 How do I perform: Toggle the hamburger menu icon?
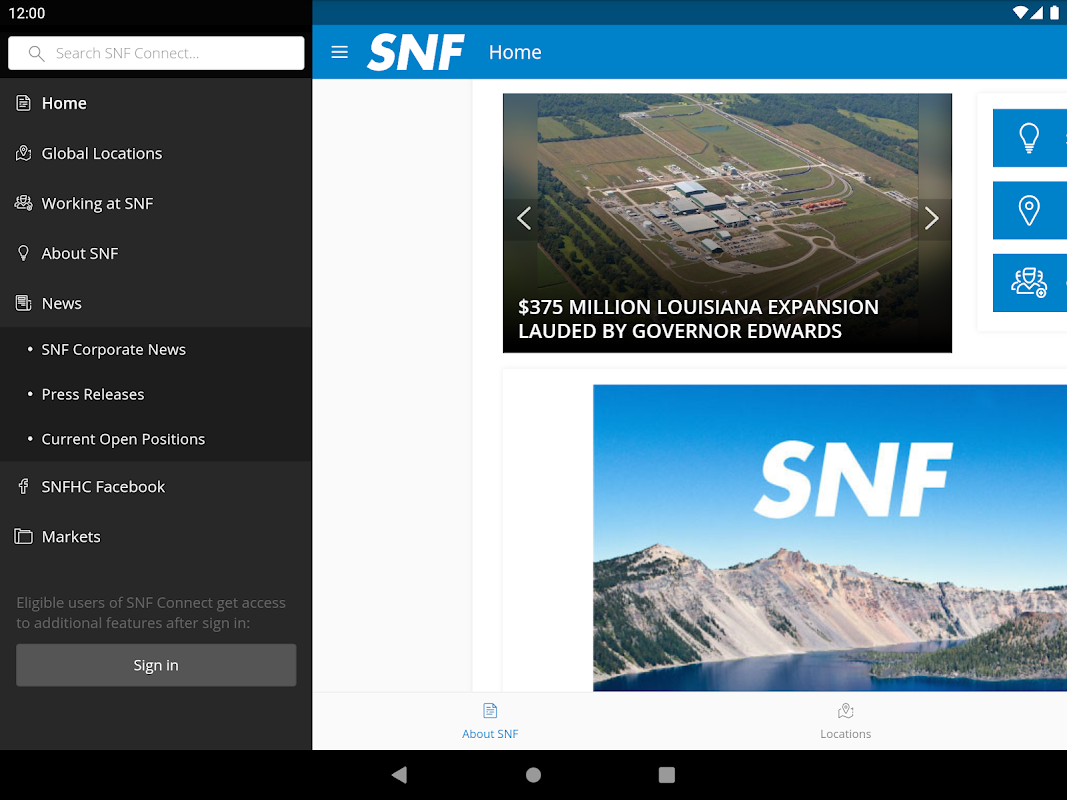(339, 52)
